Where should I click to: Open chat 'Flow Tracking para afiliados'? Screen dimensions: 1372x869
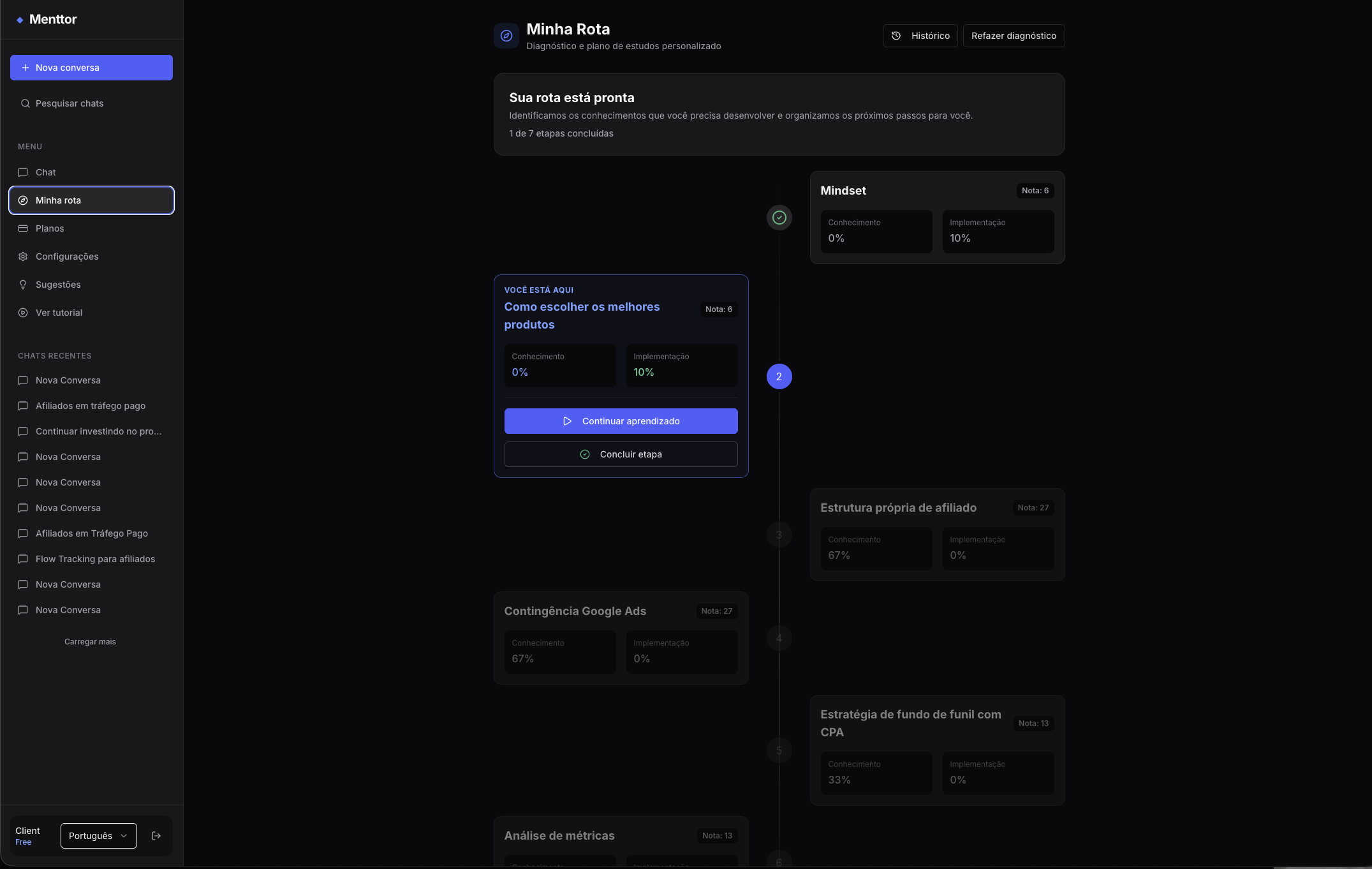91,559
